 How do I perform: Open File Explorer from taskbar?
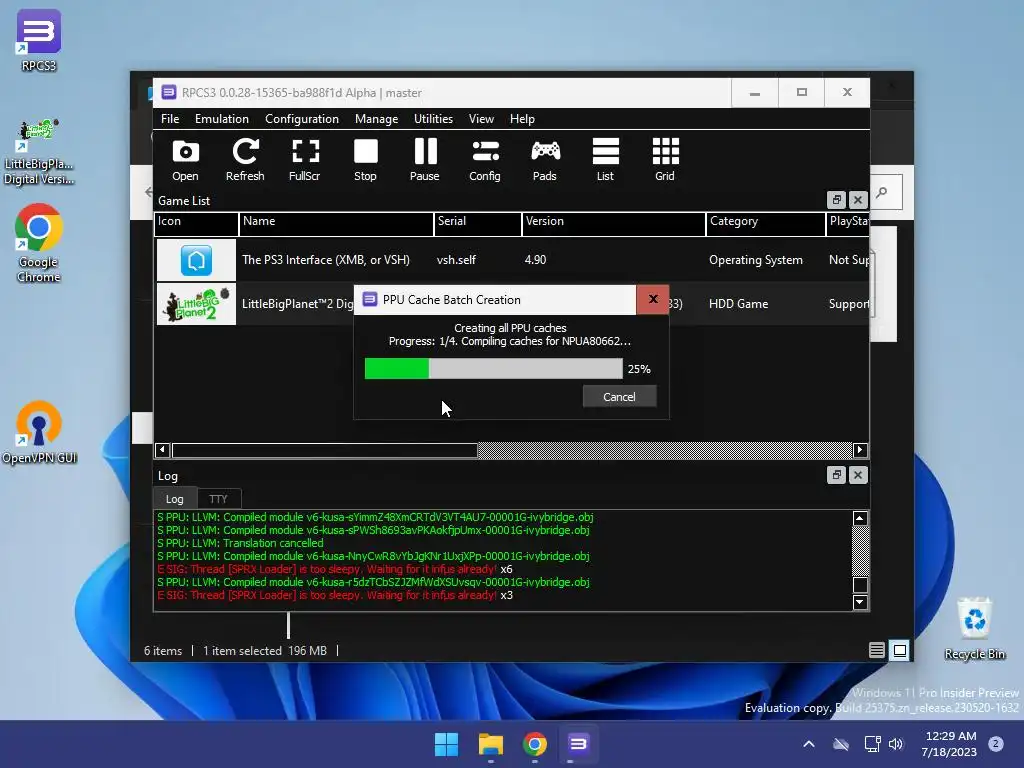490,744
